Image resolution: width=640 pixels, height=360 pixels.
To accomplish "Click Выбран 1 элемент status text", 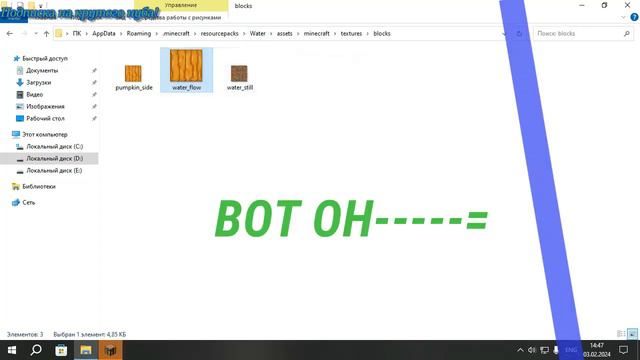I will tap(90, 334).
